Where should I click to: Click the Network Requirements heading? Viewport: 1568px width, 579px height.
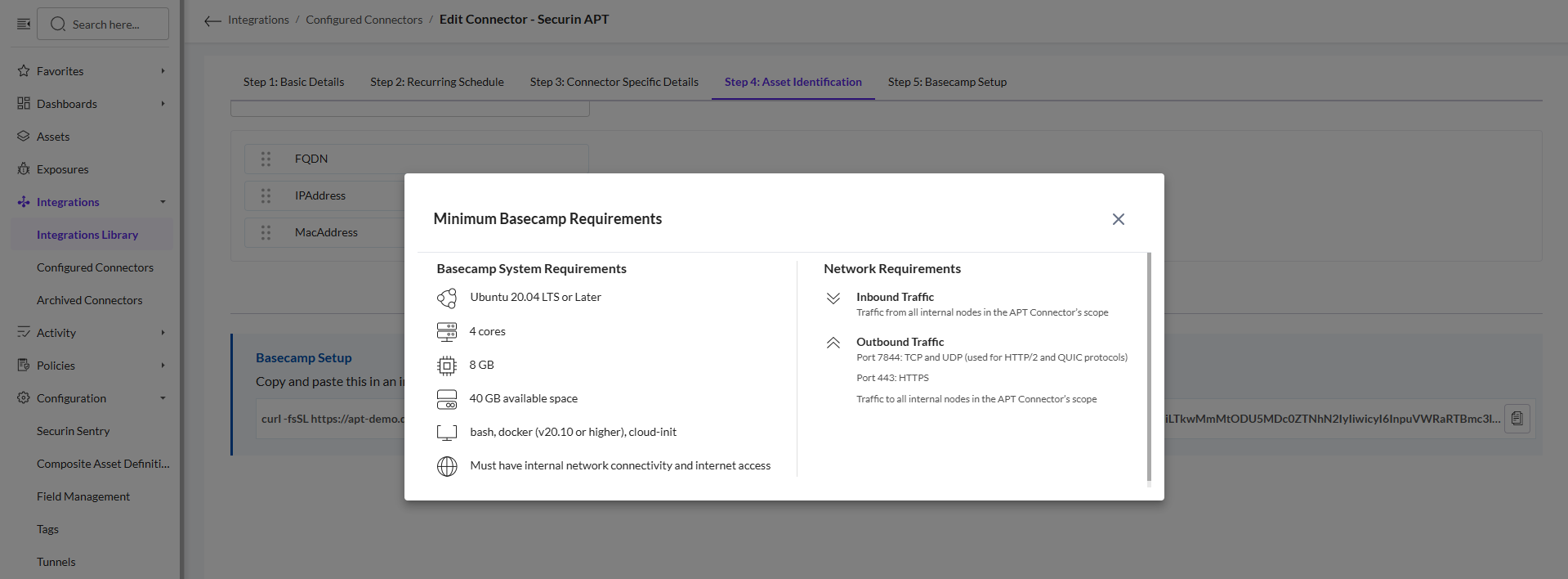[892, 269]
